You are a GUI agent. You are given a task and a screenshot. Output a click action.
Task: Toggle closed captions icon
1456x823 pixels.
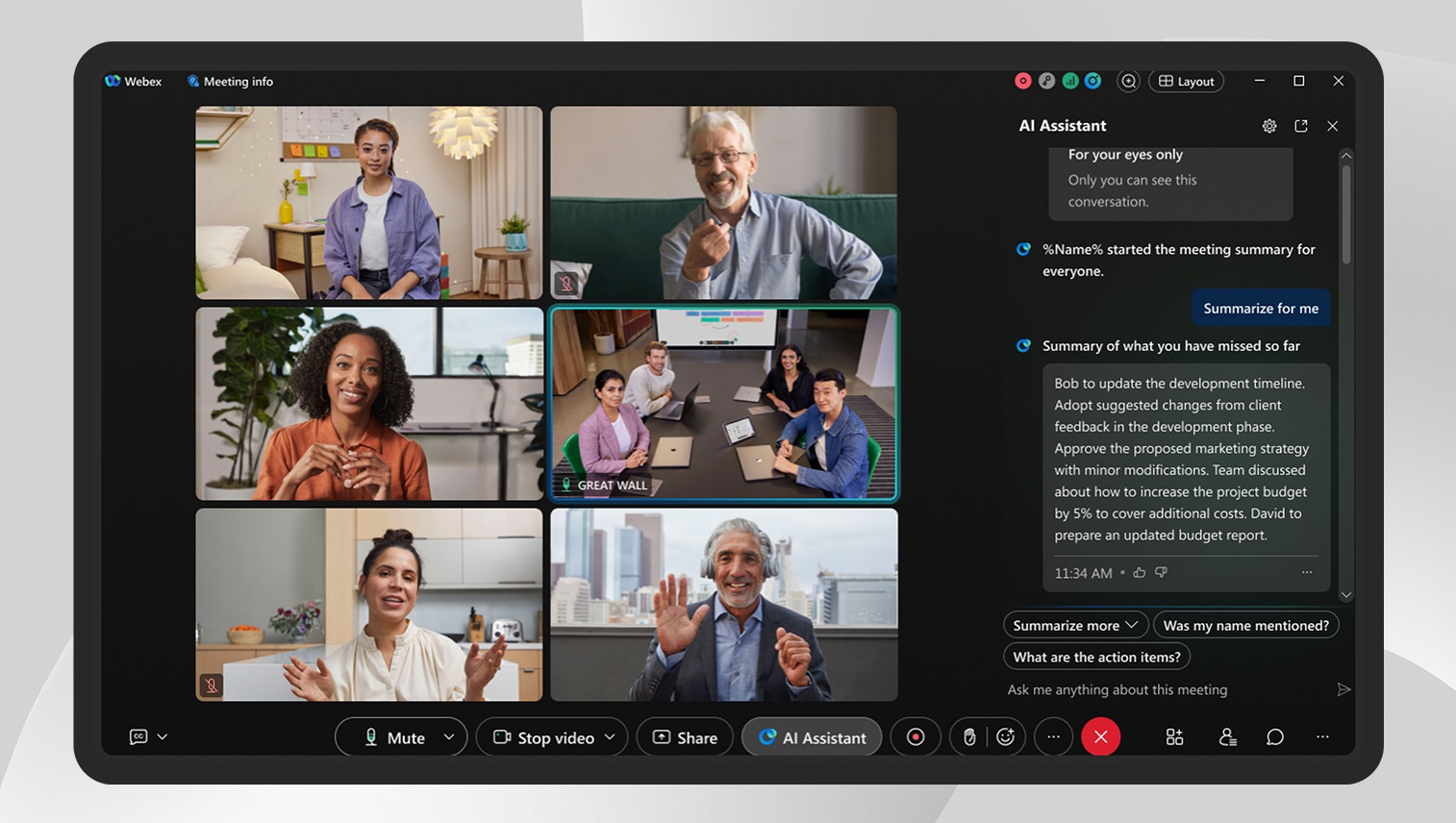138,736
